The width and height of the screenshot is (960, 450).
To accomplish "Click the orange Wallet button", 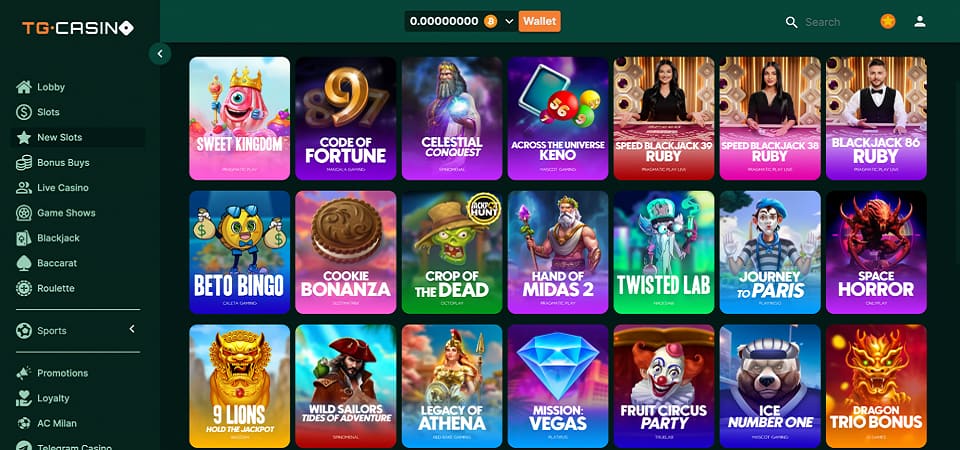I will (539, 21).
